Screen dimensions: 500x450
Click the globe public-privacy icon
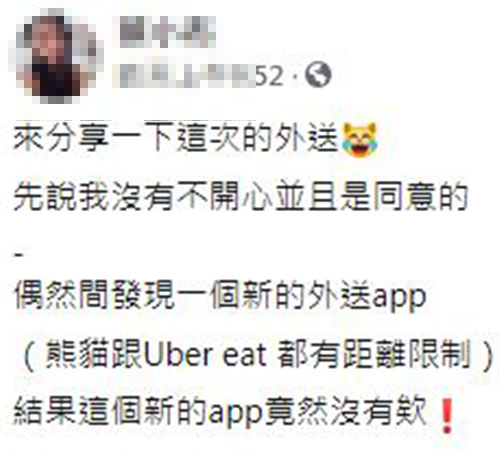[318, 75]
